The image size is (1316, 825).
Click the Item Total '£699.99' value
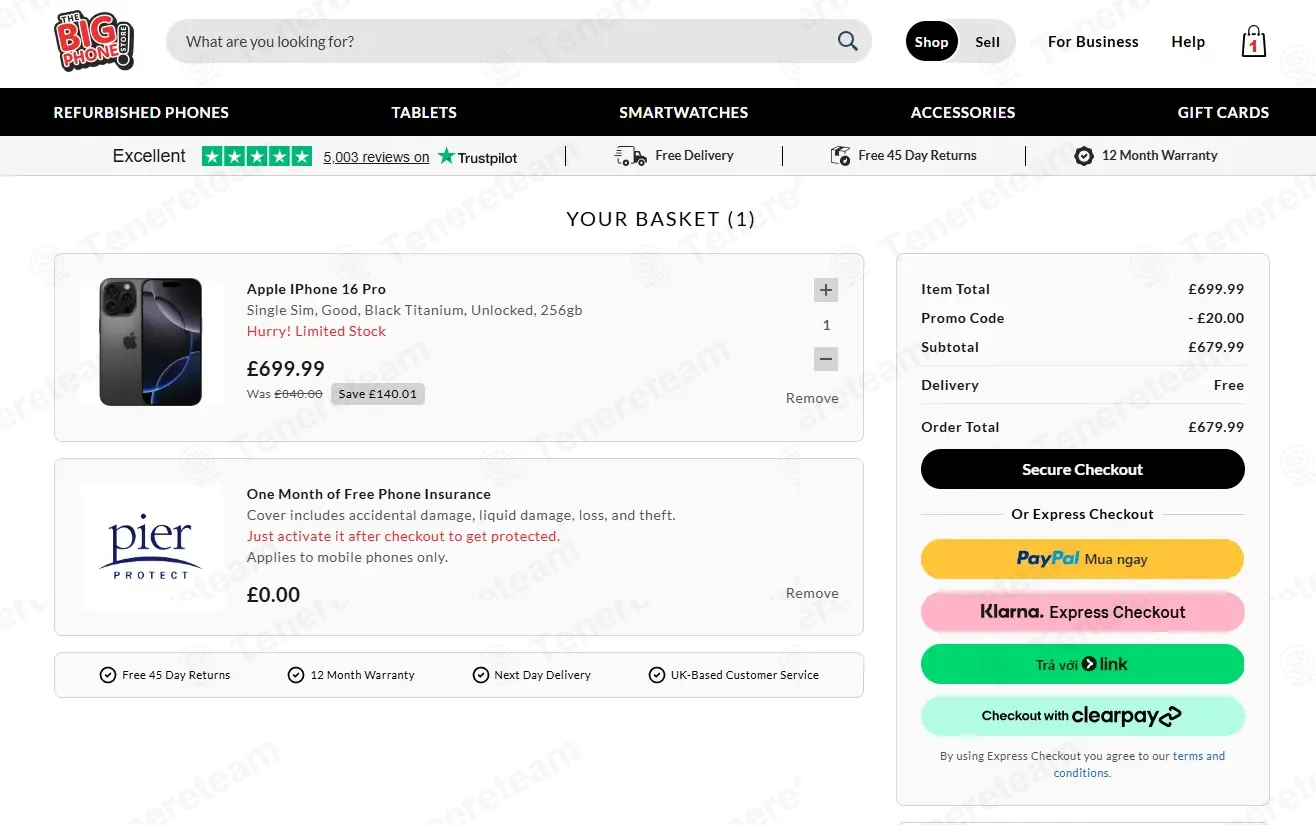point(1216,289)
